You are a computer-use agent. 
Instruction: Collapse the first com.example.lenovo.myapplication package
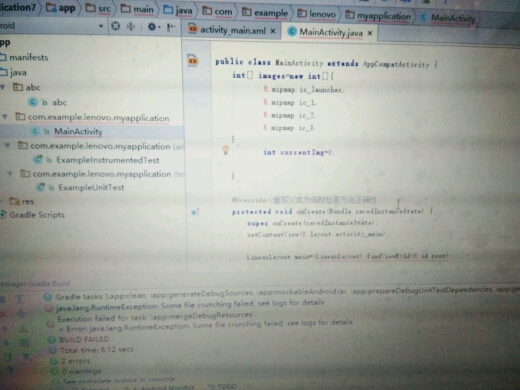click(x=5, y=117)
